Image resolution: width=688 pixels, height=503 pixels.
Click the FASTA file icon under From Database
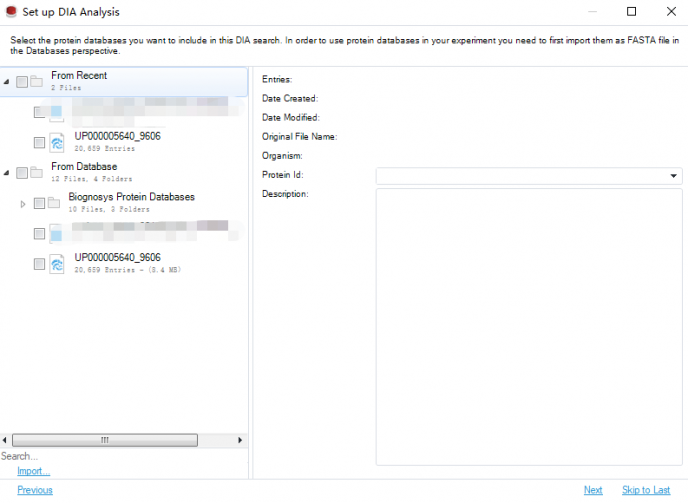pyautogui.click(x=57, y=264)
